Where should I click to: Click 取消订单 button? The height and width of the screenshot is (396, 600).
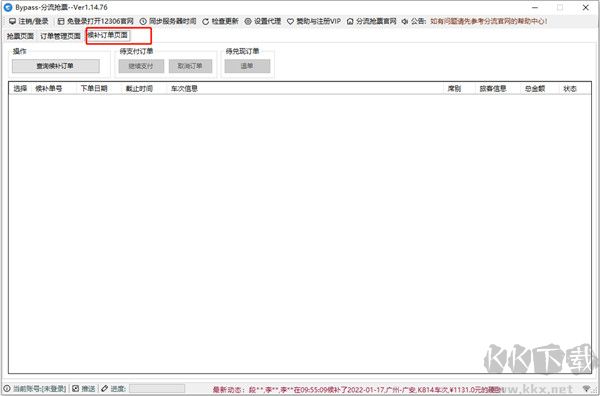point(191,66)
